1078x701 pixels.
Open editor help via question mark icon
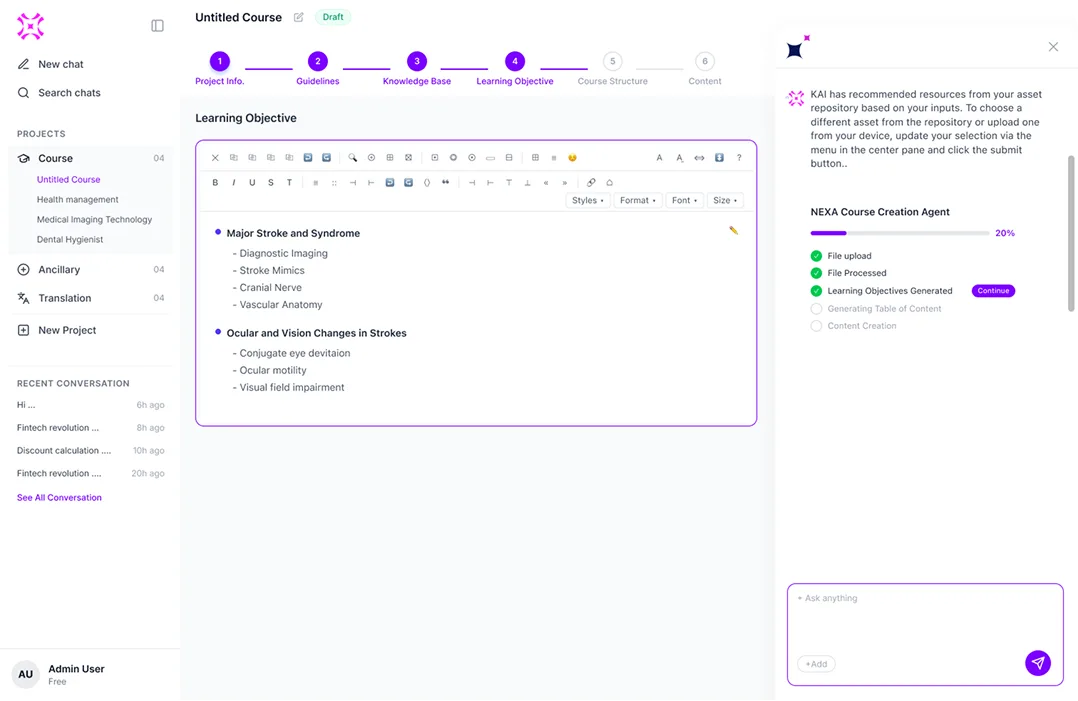click(739, 158)
